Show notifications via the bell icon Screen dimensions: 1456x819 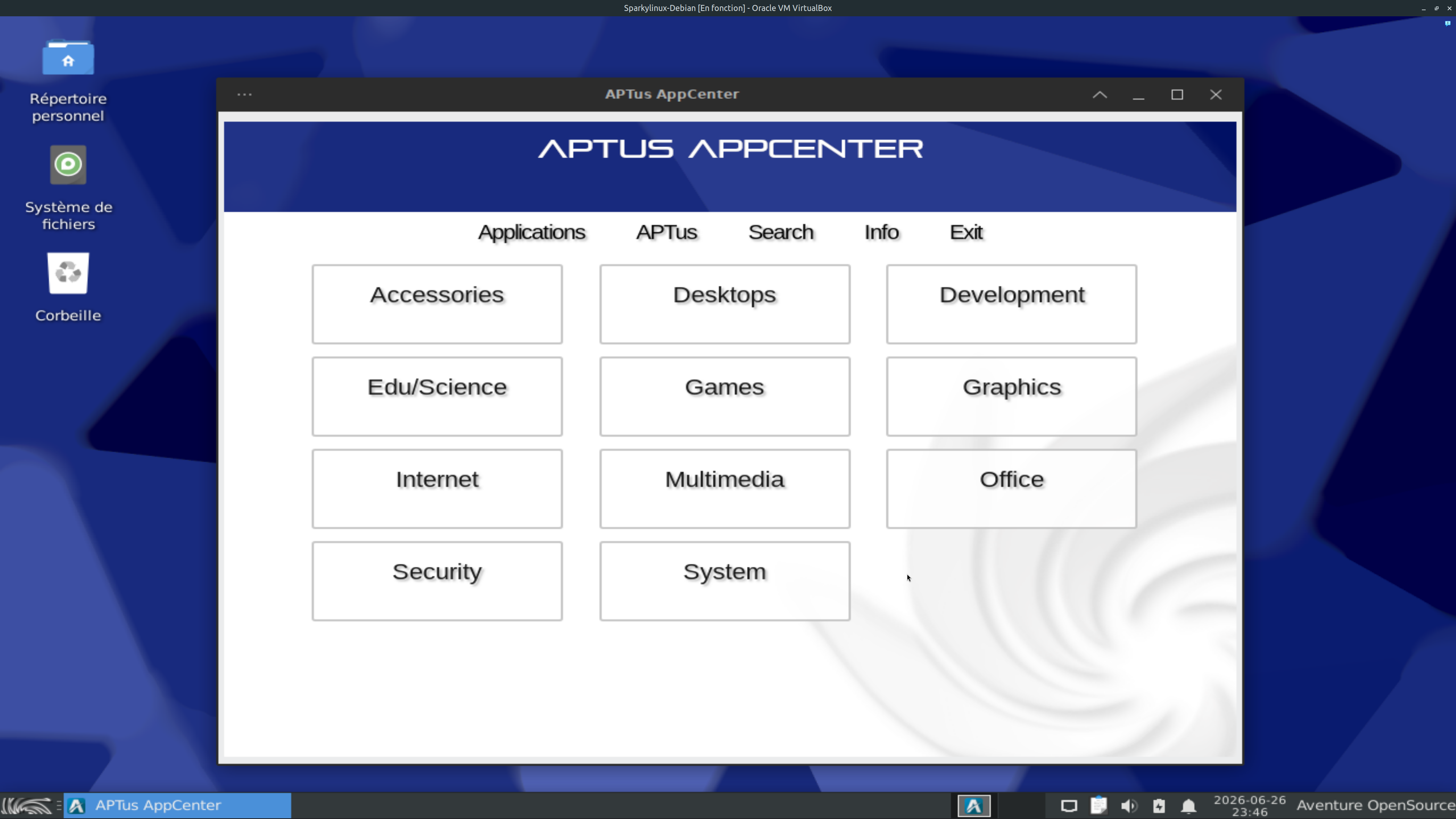pos(1189,805)
